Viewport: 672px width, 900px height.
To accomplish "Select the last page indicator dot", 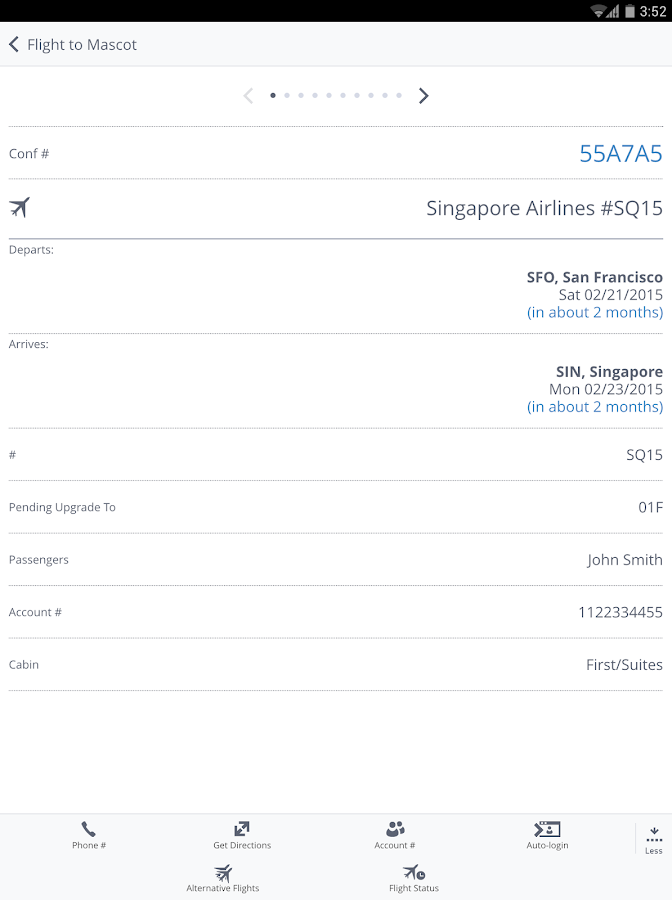I will click(399, 96).
